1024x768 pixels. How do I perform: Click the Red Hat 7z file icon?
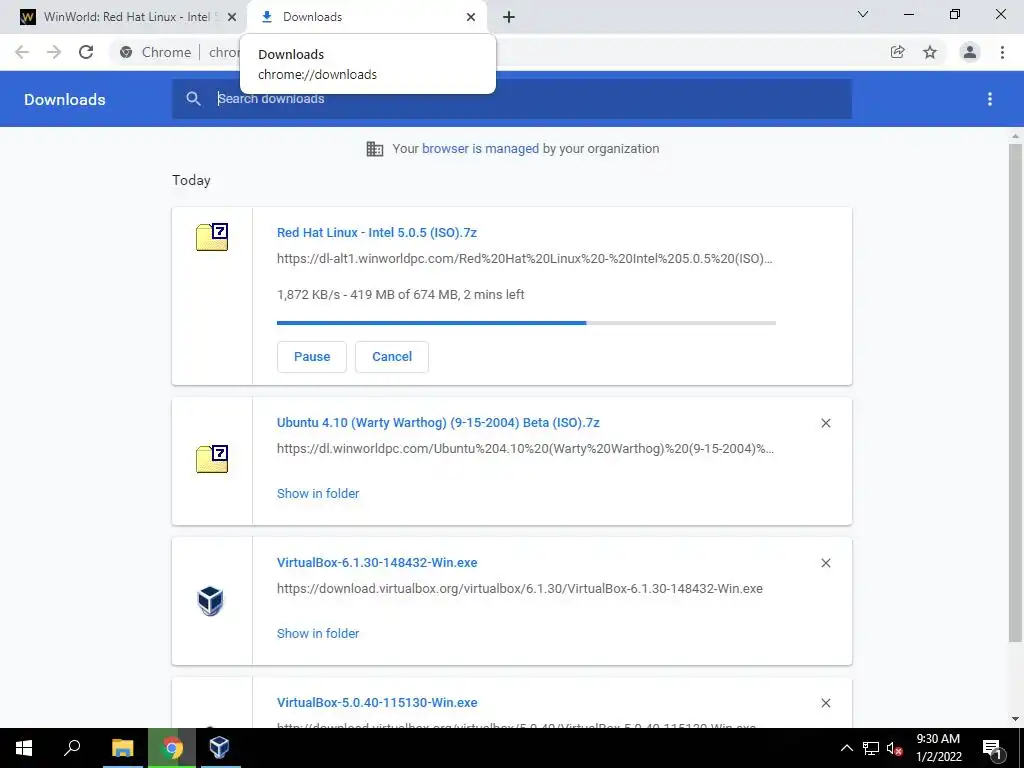tap(212, 237)
